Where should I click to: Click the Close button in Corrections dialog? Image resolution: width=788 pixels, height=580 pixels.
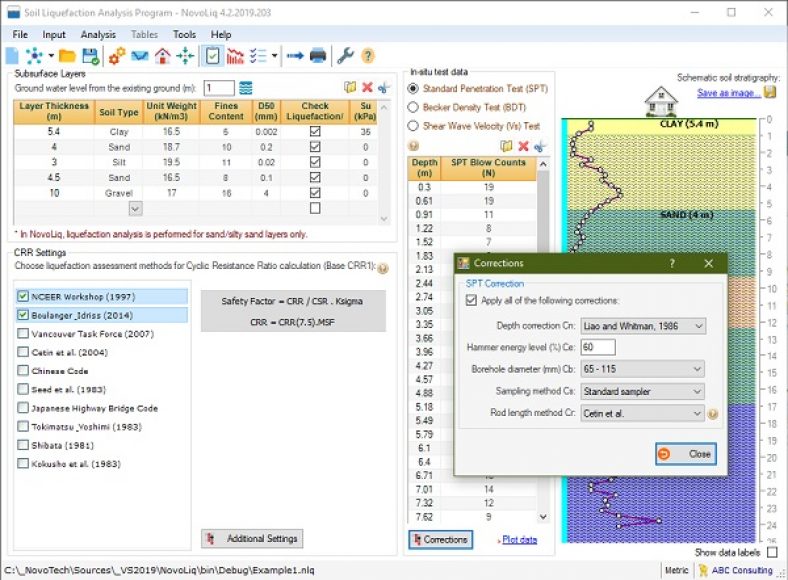pyautogui.click(x=686, y=454)
